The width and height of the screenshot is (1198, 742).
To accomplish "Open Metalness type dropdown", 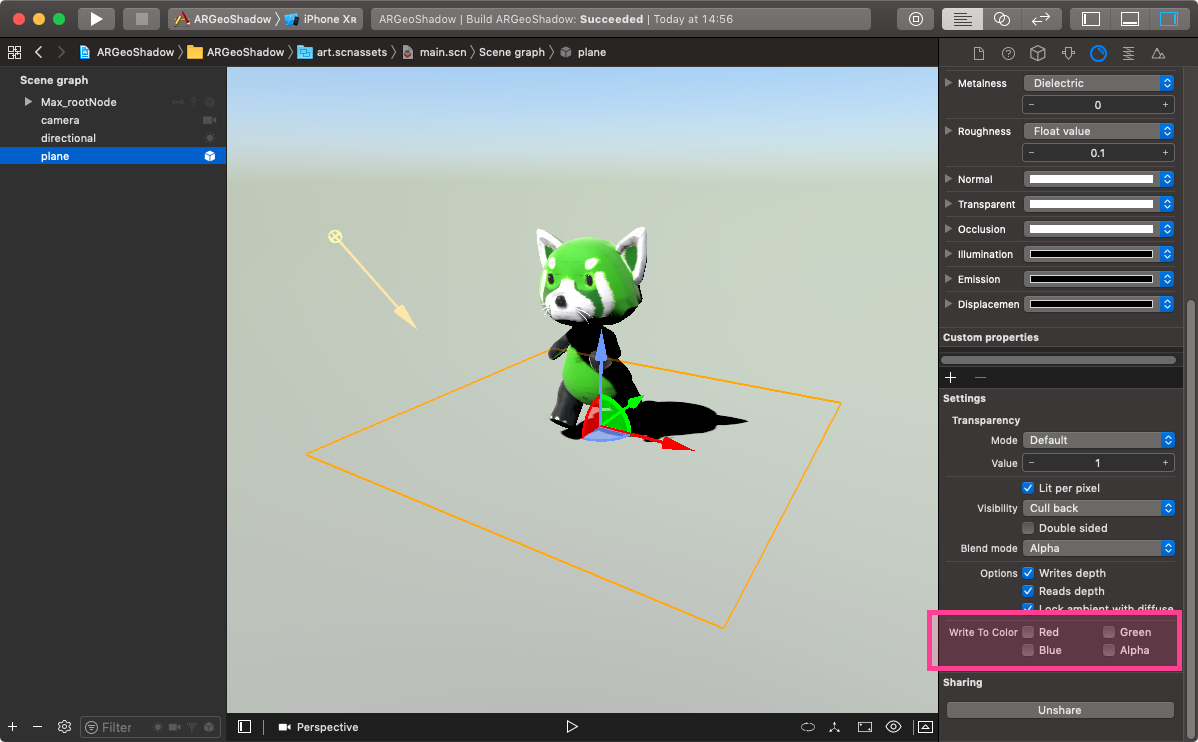I will coord(1099,83).
